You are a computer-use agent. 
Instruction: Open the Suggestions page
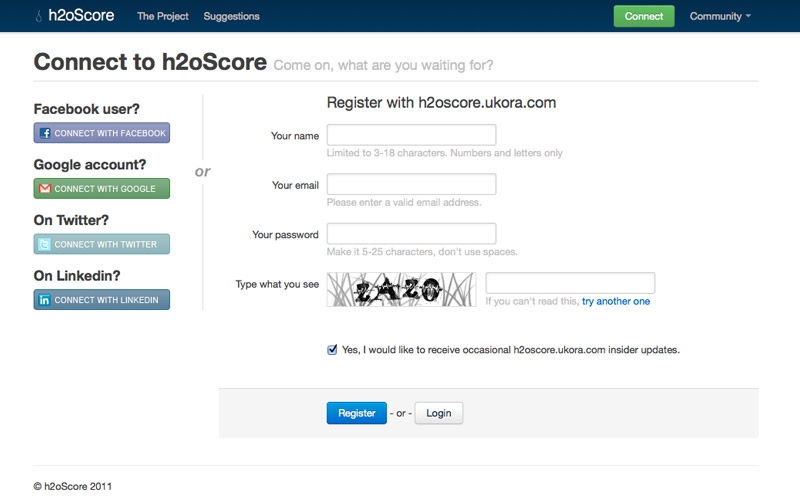coord(232,16)
